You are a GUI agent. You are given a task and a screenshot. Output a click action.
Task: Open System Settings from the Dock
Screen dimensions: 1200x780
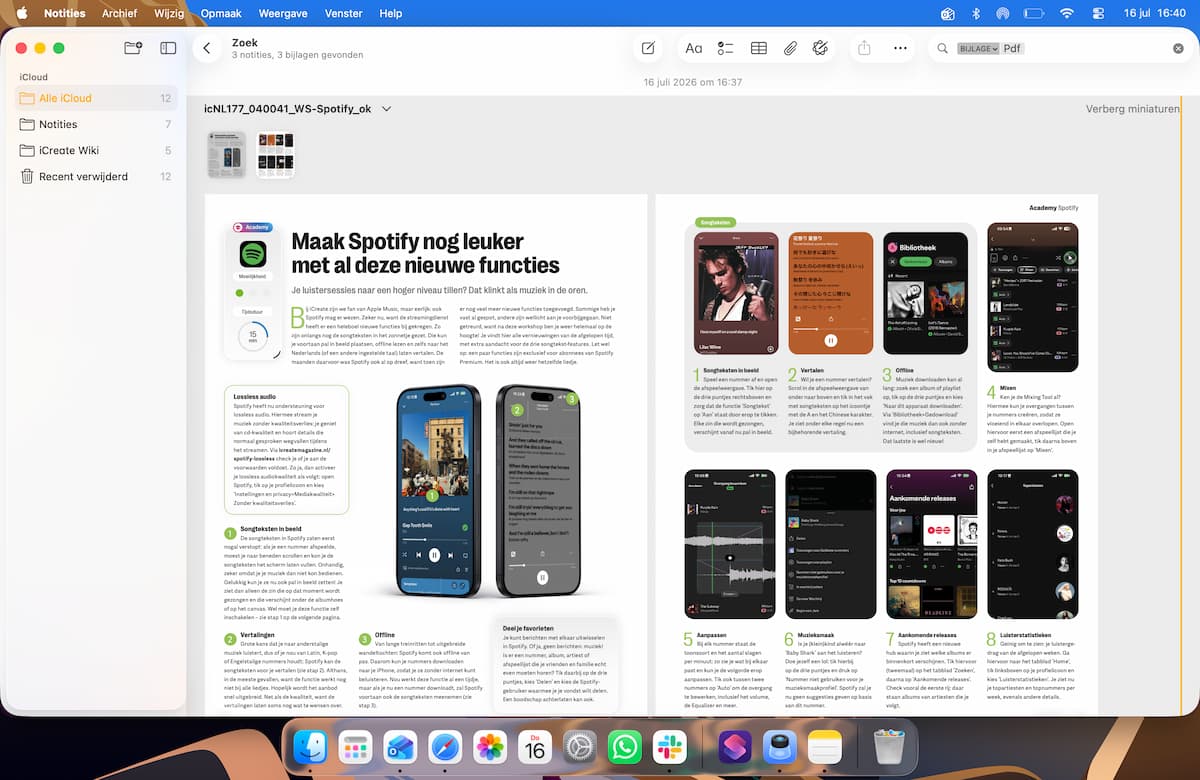(x=580, y=747)
